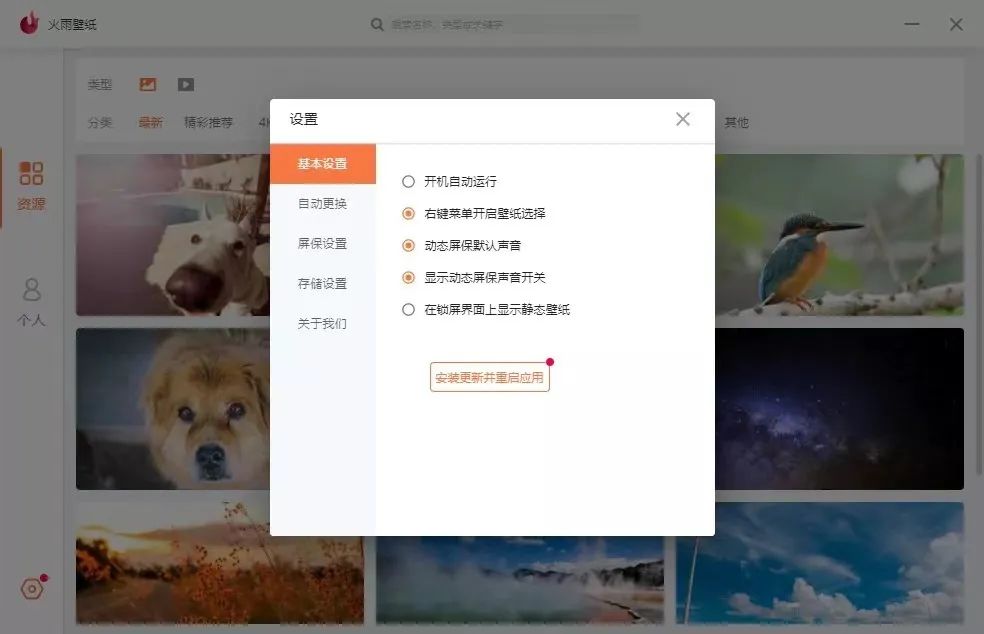
Task: Open the kingfisher bird wallpaper
Action: point(839,235)
